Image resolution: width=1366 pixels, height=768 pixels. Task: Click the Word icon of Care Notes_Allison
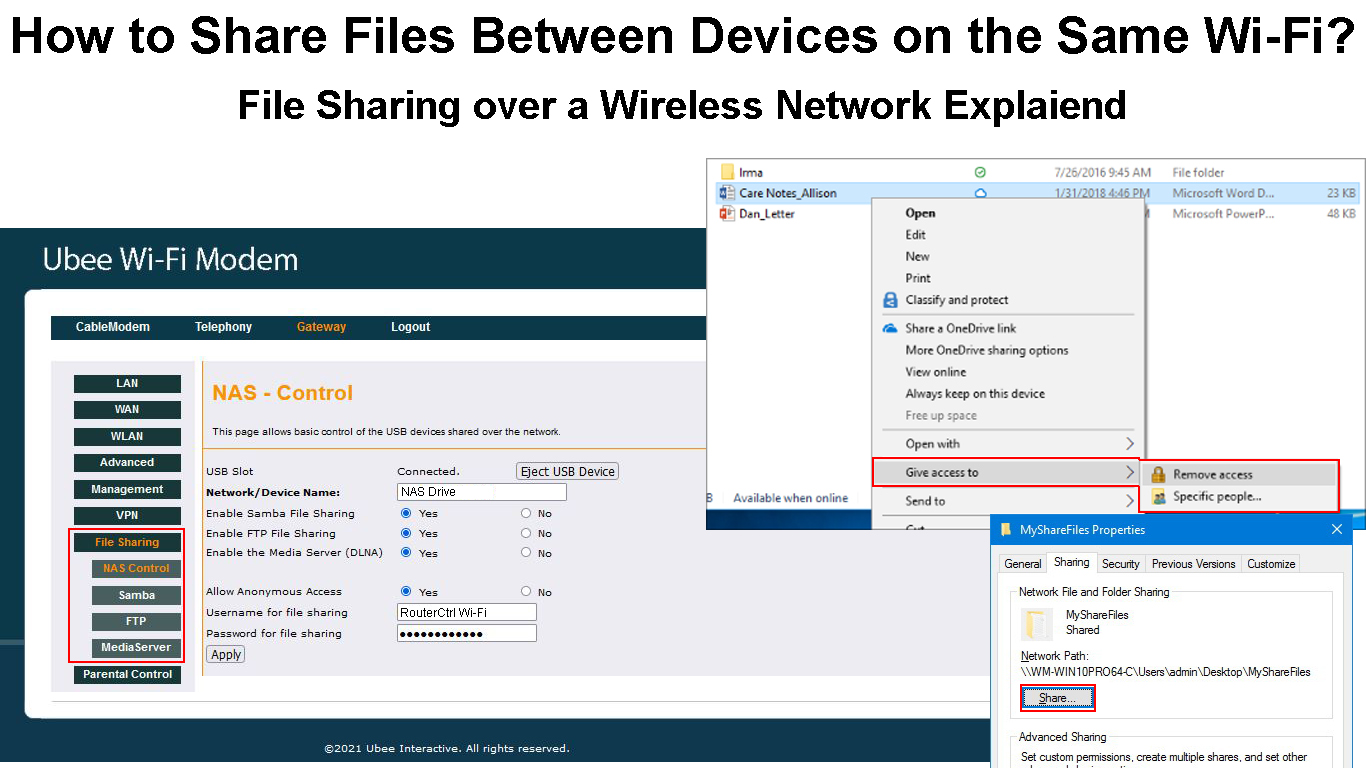[x=727, y=193]
